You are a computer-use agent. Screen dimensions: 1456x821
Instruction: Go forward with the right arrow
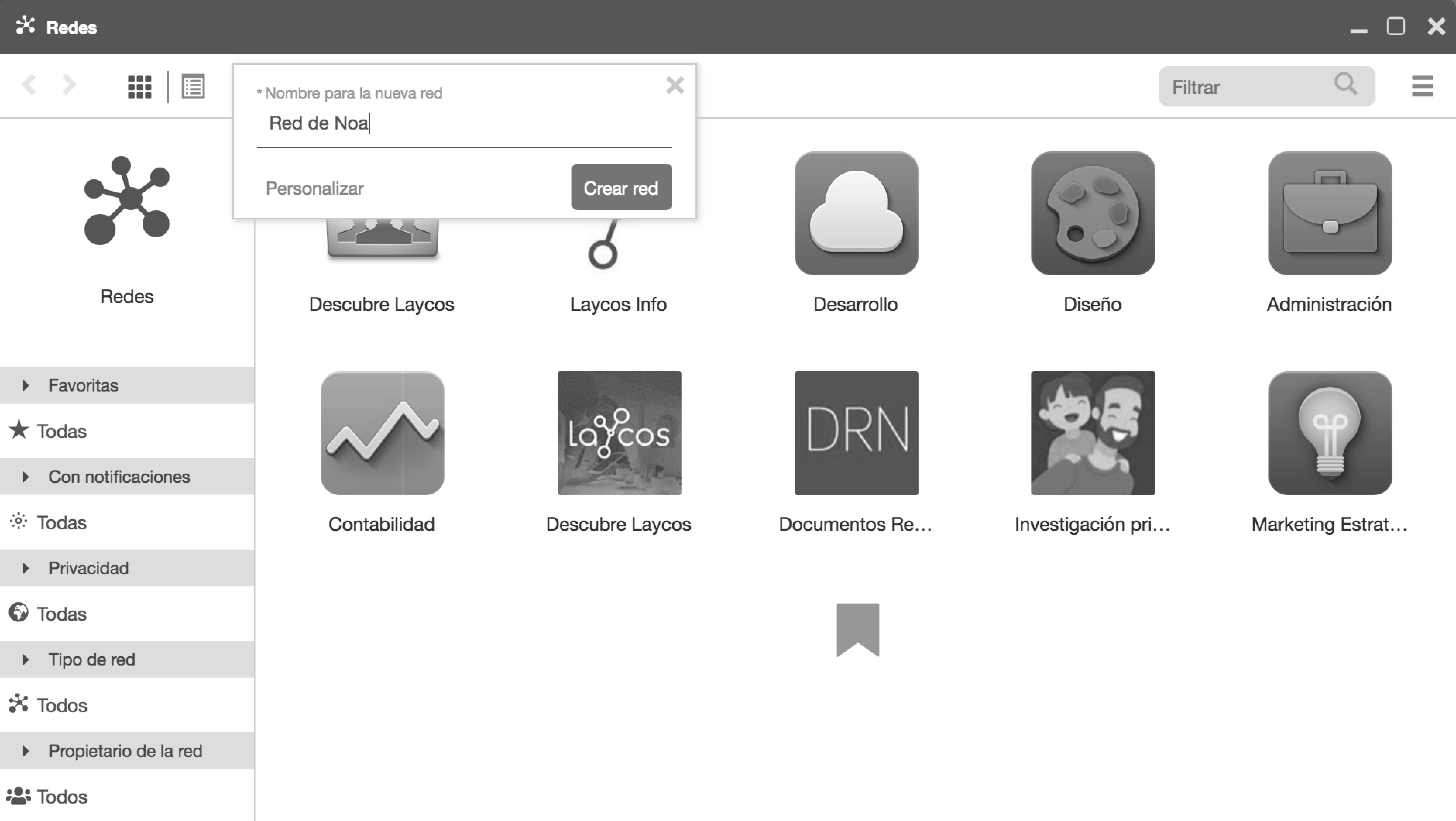[69, 85]
